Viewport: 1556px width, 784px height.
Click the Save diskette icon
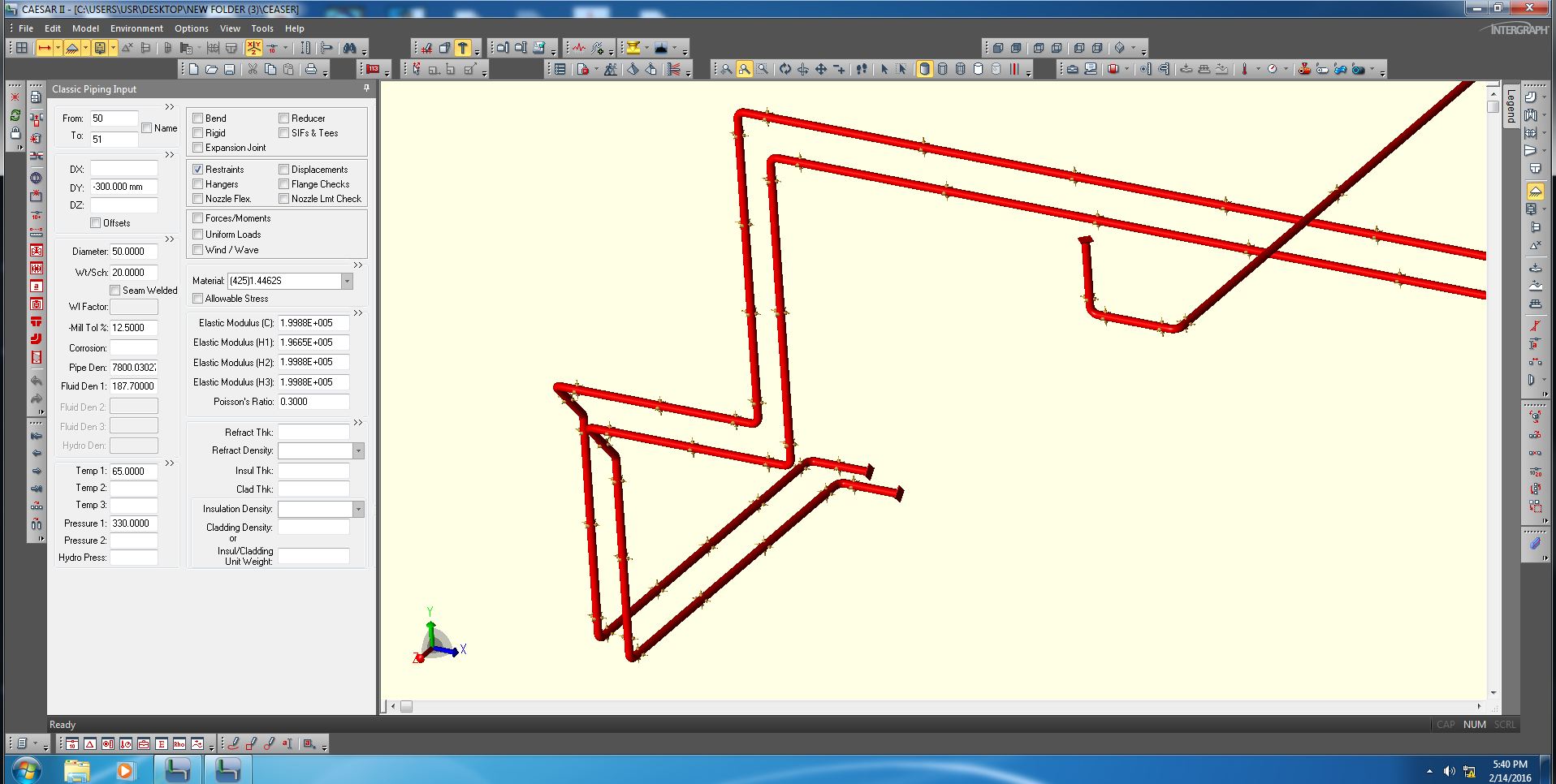pos(229,70)
